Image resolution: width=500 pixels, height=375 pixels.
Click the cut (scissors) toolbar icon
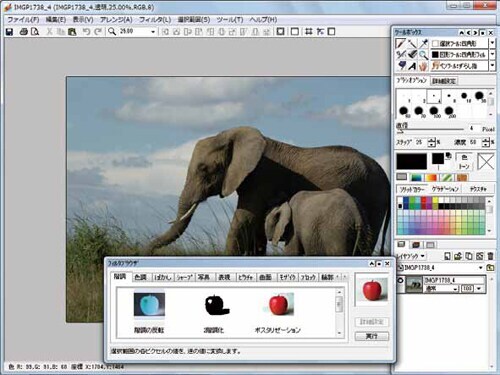[49, 32]
